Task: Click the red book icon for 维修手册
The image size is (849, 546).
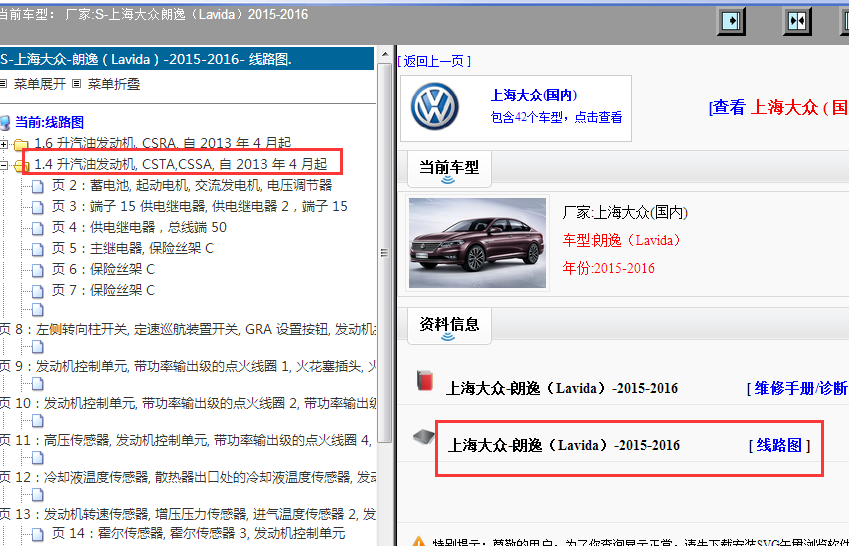Action: tap(425, 381)
